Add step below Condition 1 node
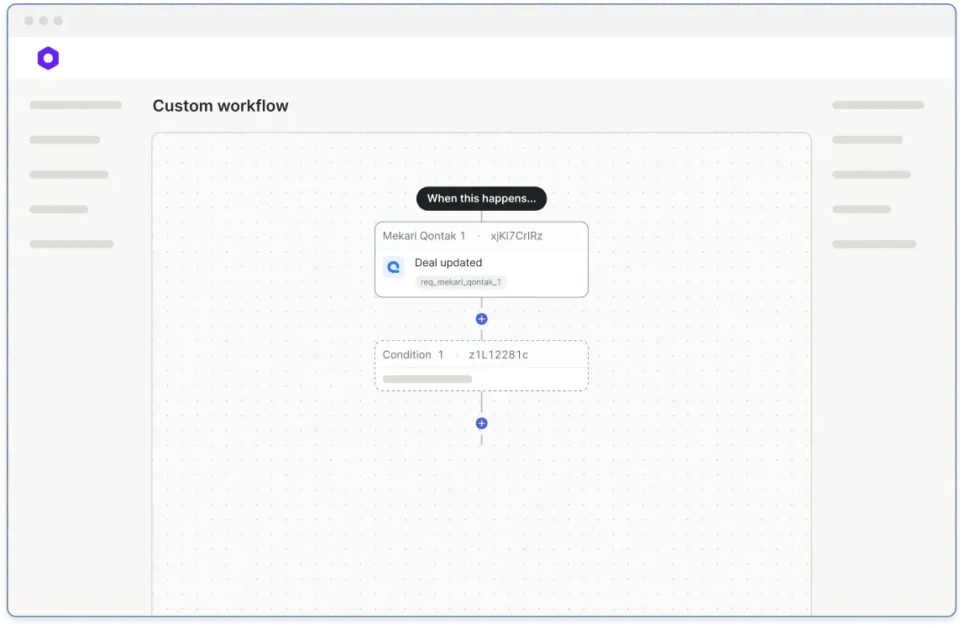 click(x=481, y=423)
